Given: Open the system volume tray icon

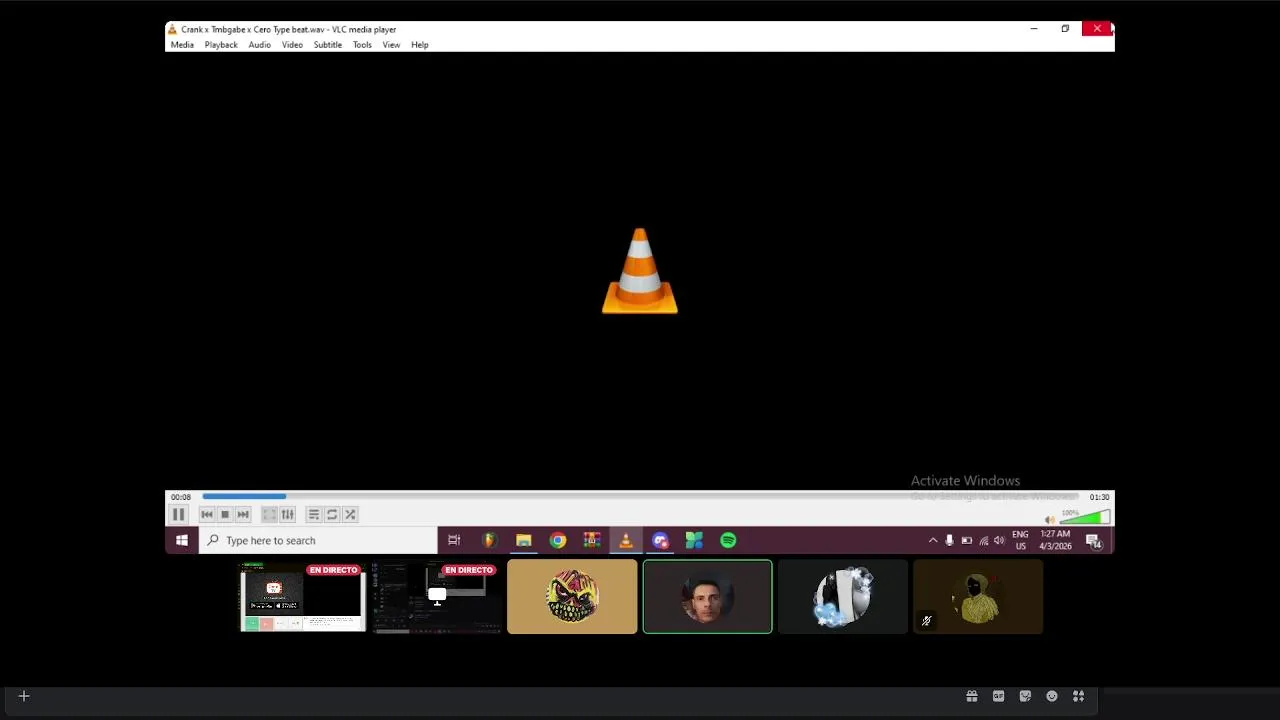Looking at the screenshot, I should [x=999, y=541].
